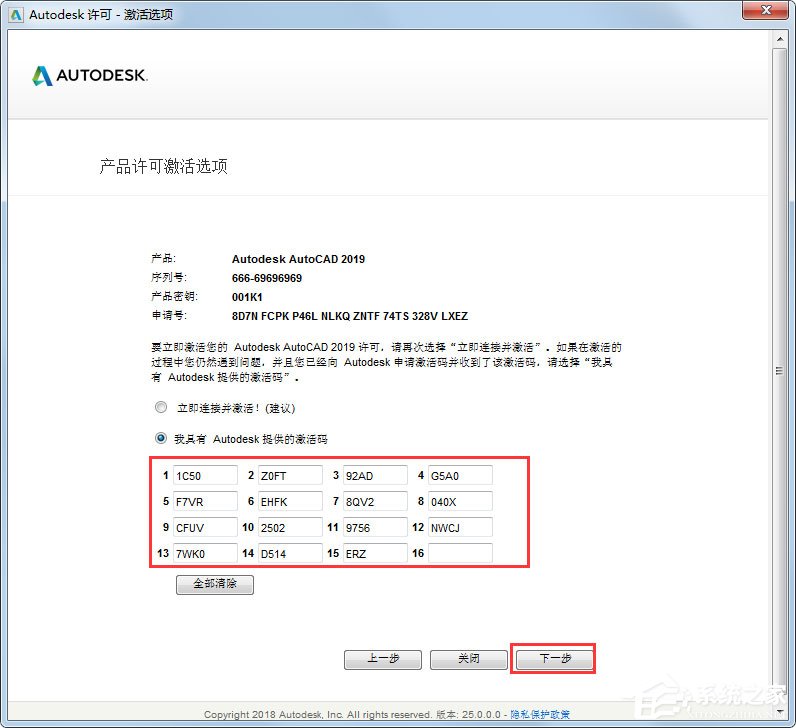Close the Autodesk license window
This screenshot has width=796, height=728.
pyautogui.click(x=766, y=11)
